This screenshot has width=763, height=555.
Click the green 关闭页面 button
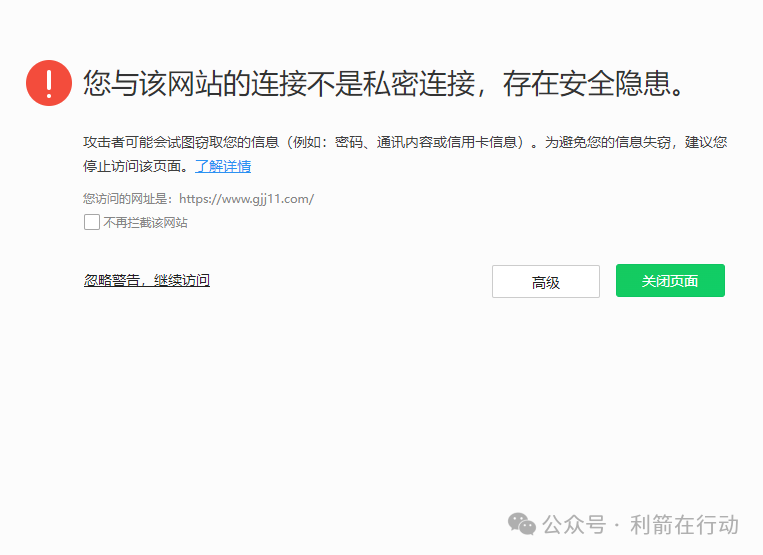point(670,281)
